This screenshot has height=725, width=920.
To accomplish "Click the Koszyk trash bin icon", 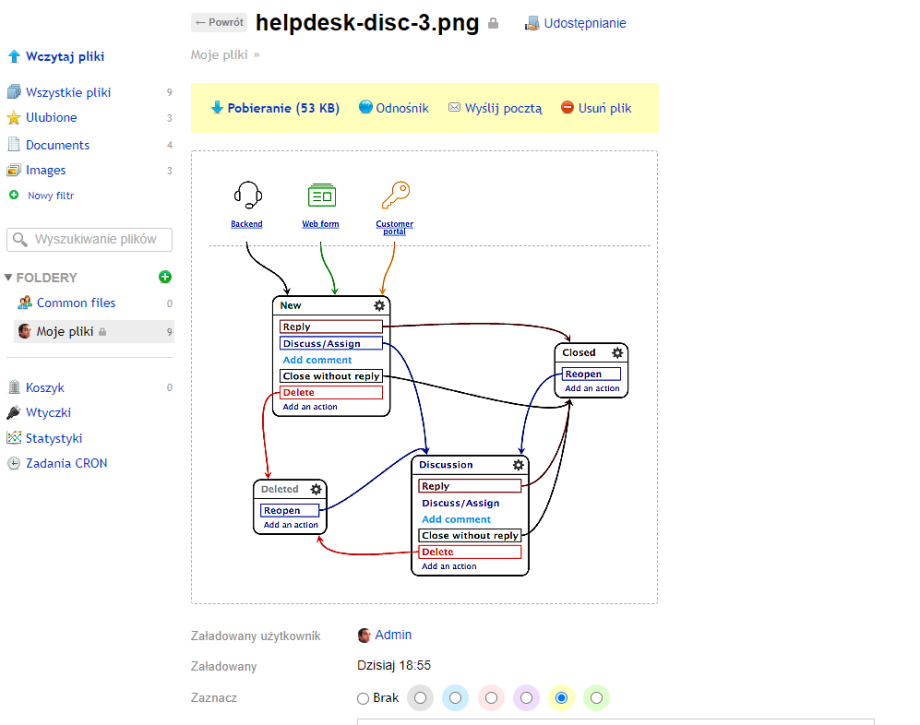I will [14, 388].
